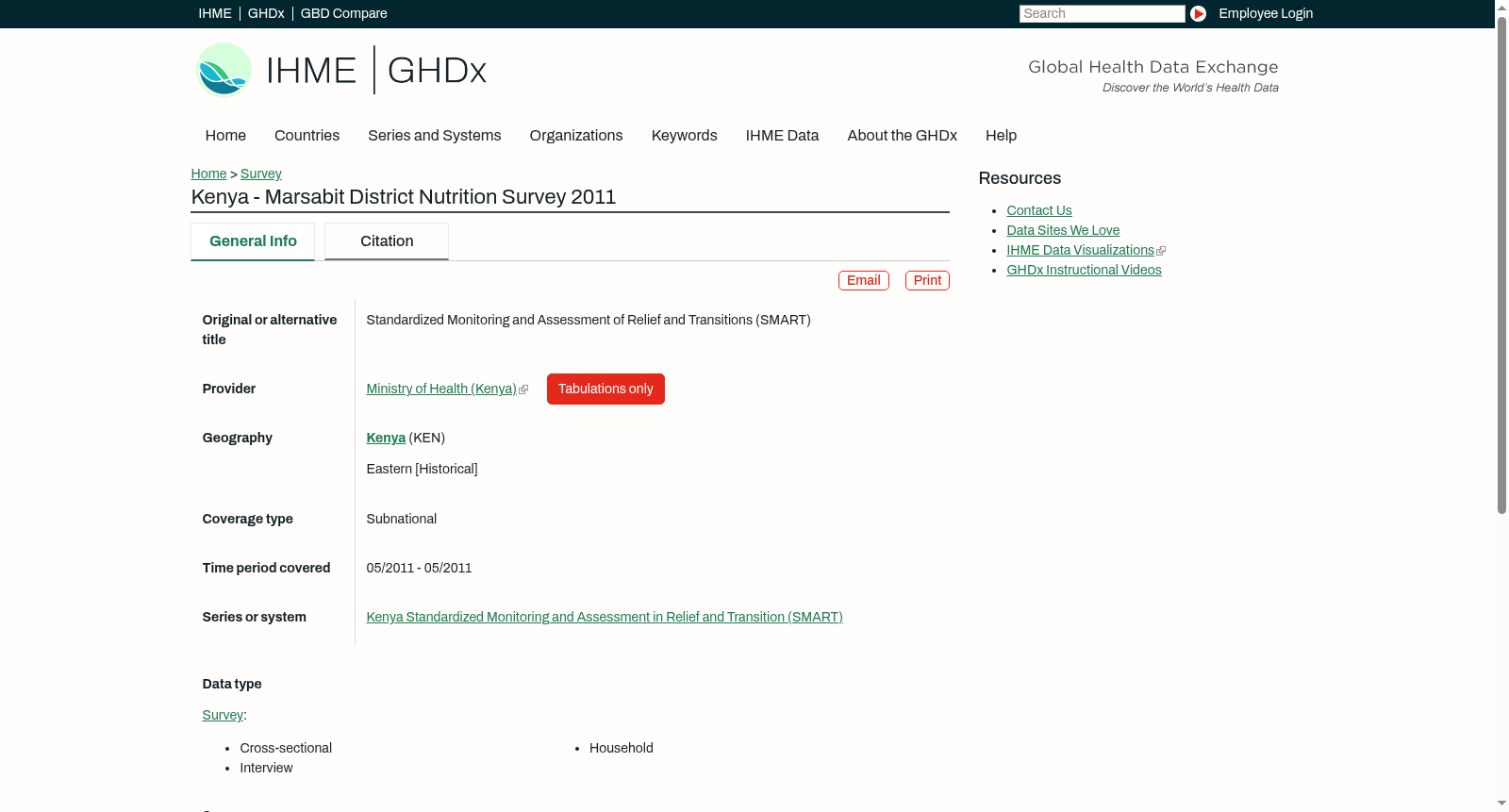The image size is (1509, 812).
Task: Click the Print button
Action: [x=927, y=280]
